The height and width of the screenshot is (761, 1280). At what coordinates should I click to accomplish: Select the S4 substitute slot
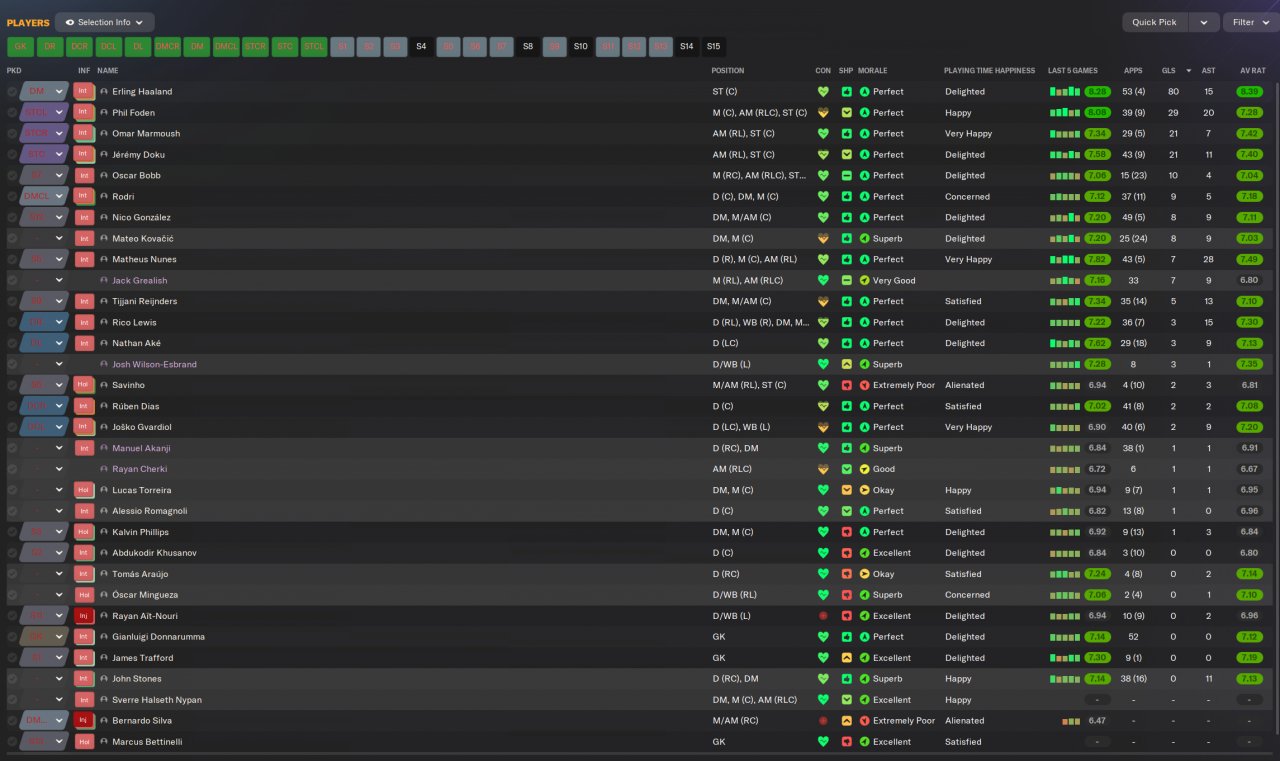(x=421, y=46)
